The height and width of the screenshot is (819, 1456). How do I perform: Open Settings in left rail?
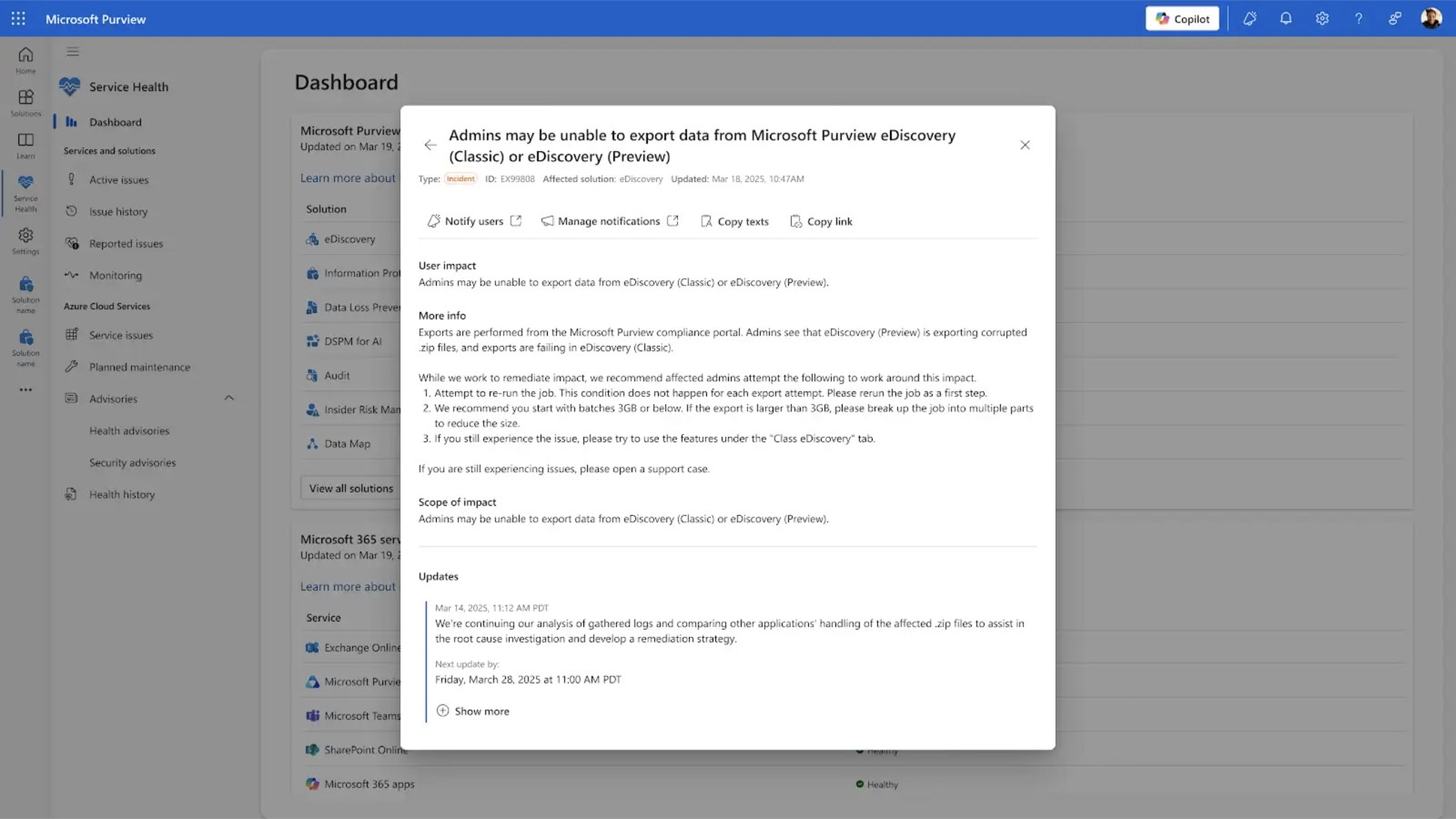(25, 241)
